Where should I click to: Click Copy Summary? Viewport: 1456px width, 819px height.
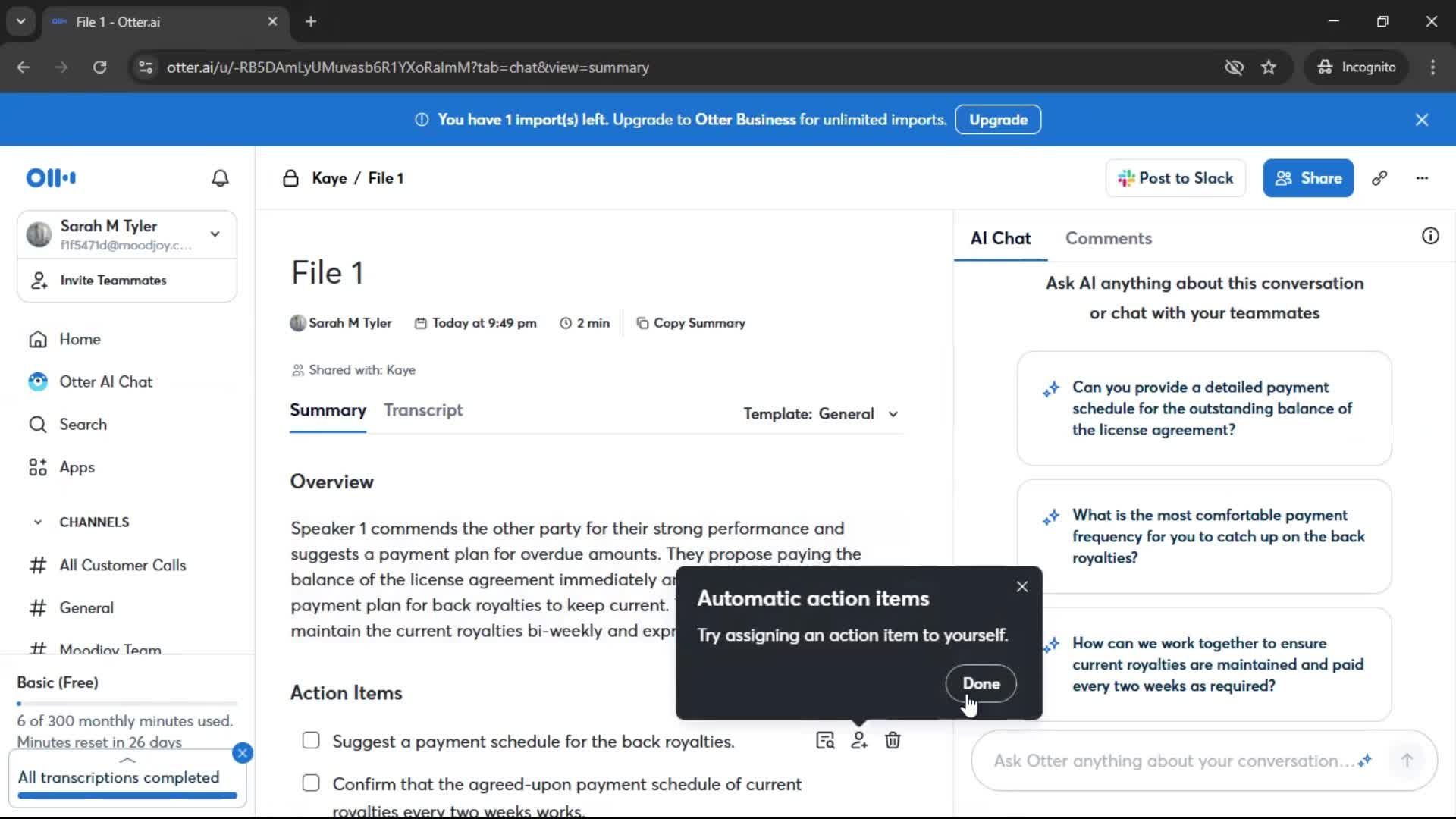(691, 323)
